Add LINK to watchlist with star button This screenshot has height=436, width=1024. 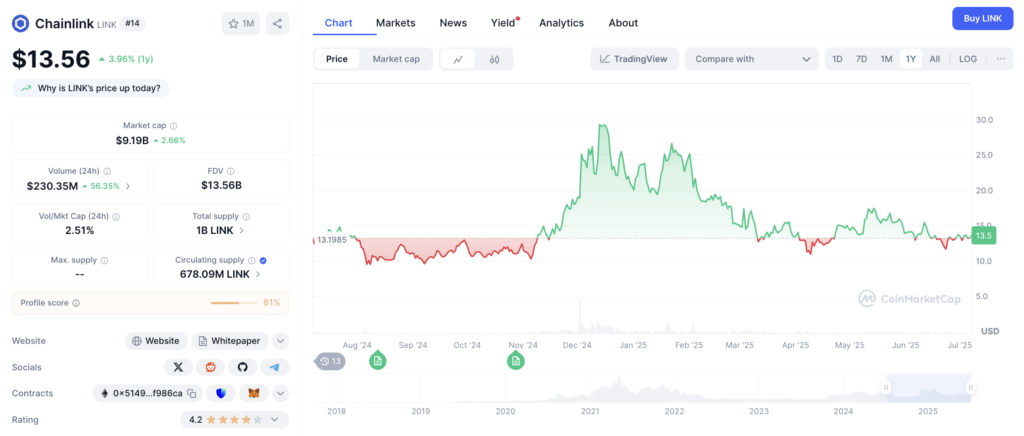(x=241, y=23)
